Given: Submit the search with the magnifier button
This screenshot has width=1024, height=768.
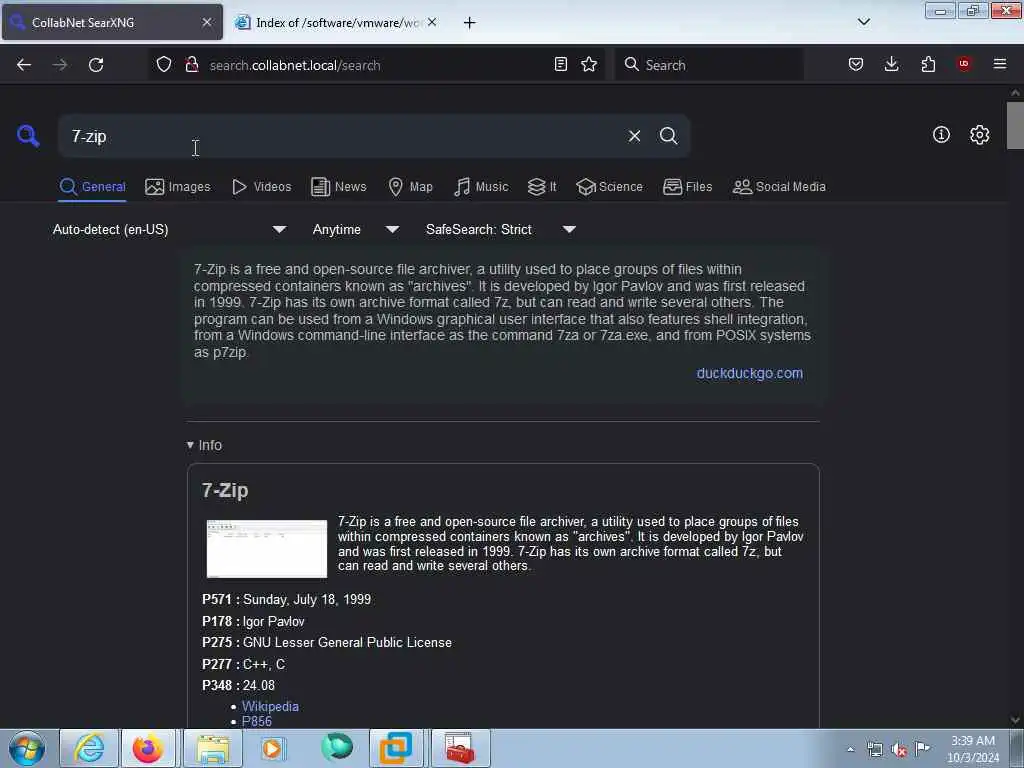Looking at the screenshot, I should 669,136.
